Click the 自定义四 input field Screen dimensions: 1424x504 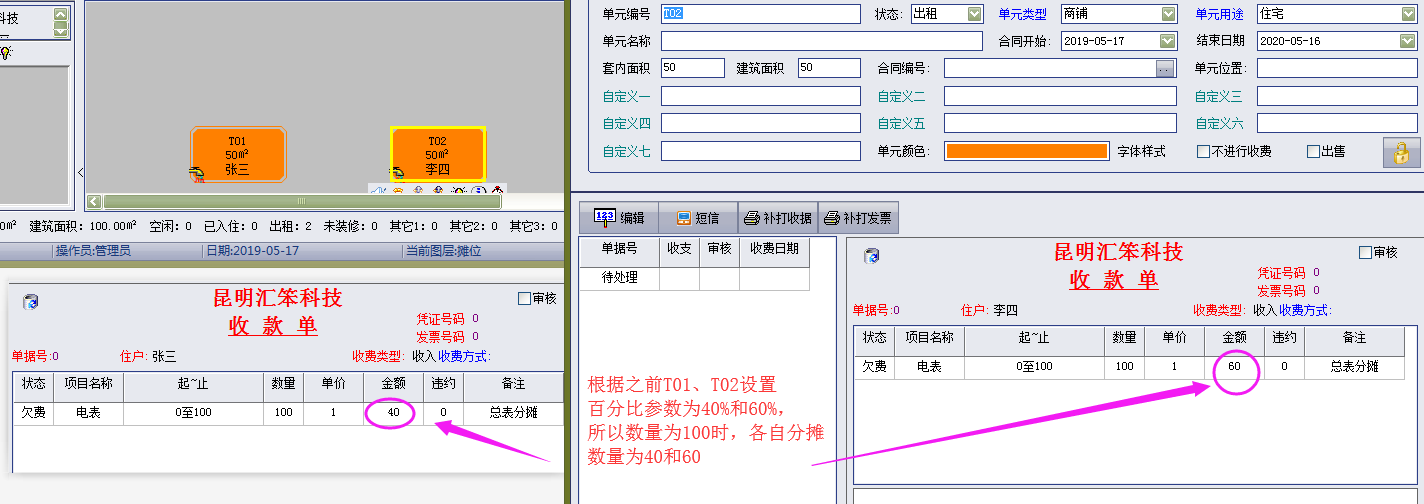click(x=760, y=123)
